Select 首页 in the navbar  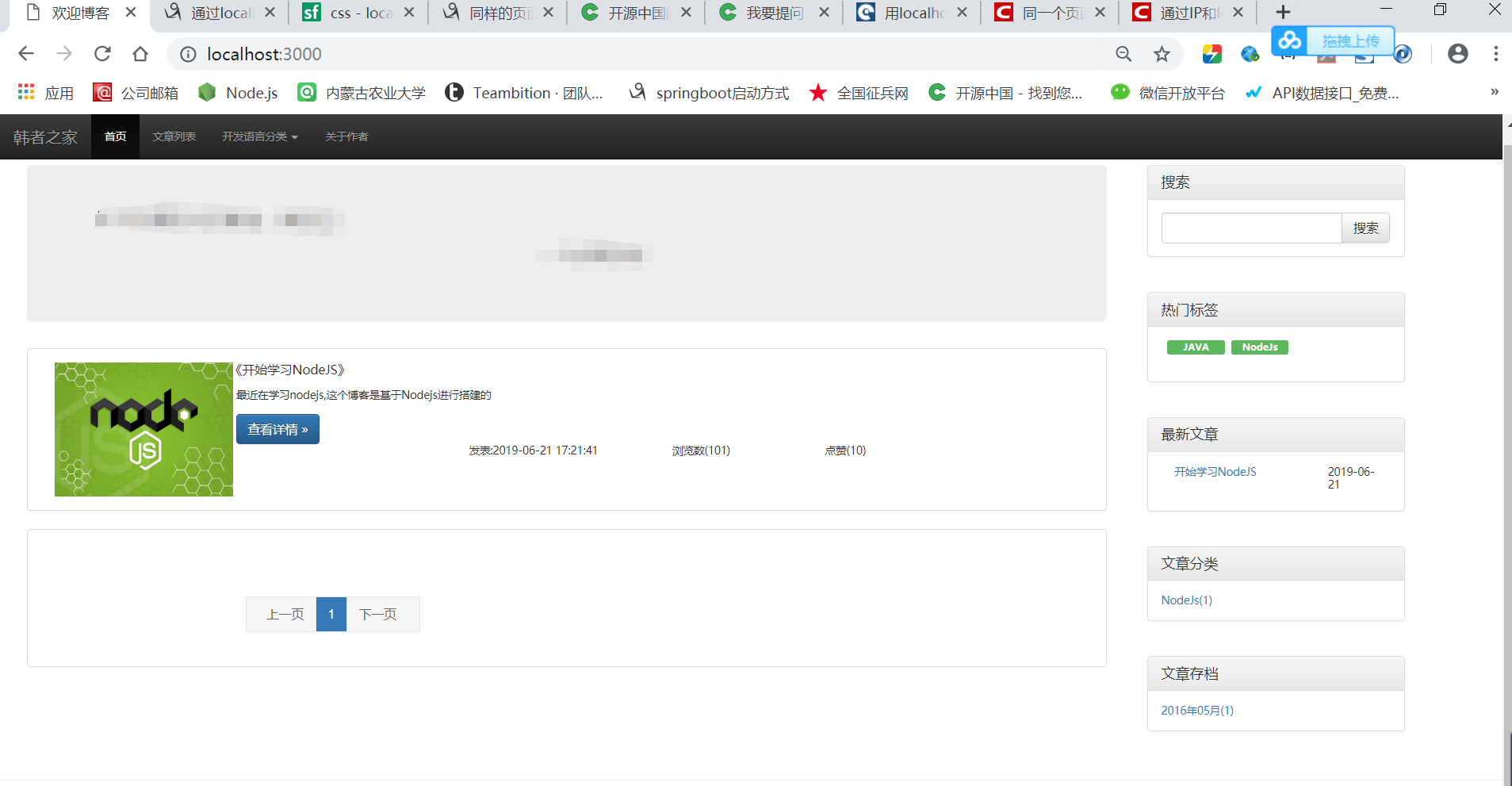click(x=116, y=136)
